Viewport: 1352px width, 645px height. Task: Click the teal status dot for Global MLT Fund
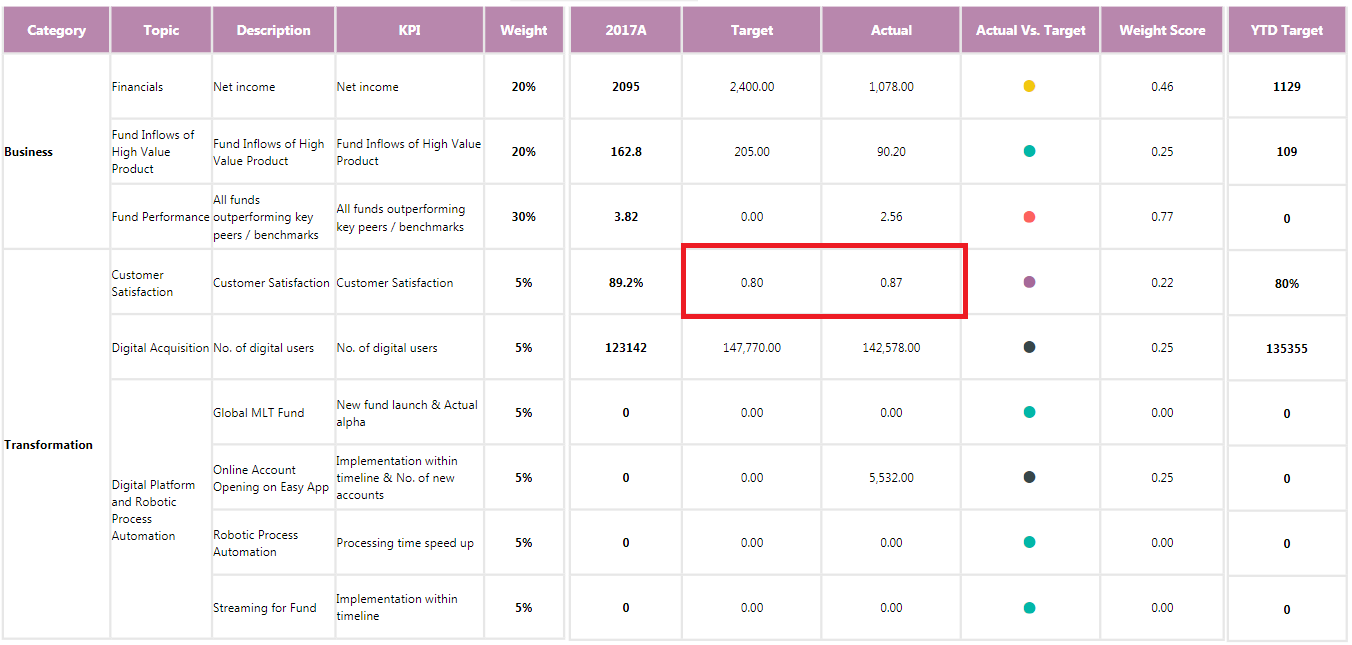pos(1029,412)
